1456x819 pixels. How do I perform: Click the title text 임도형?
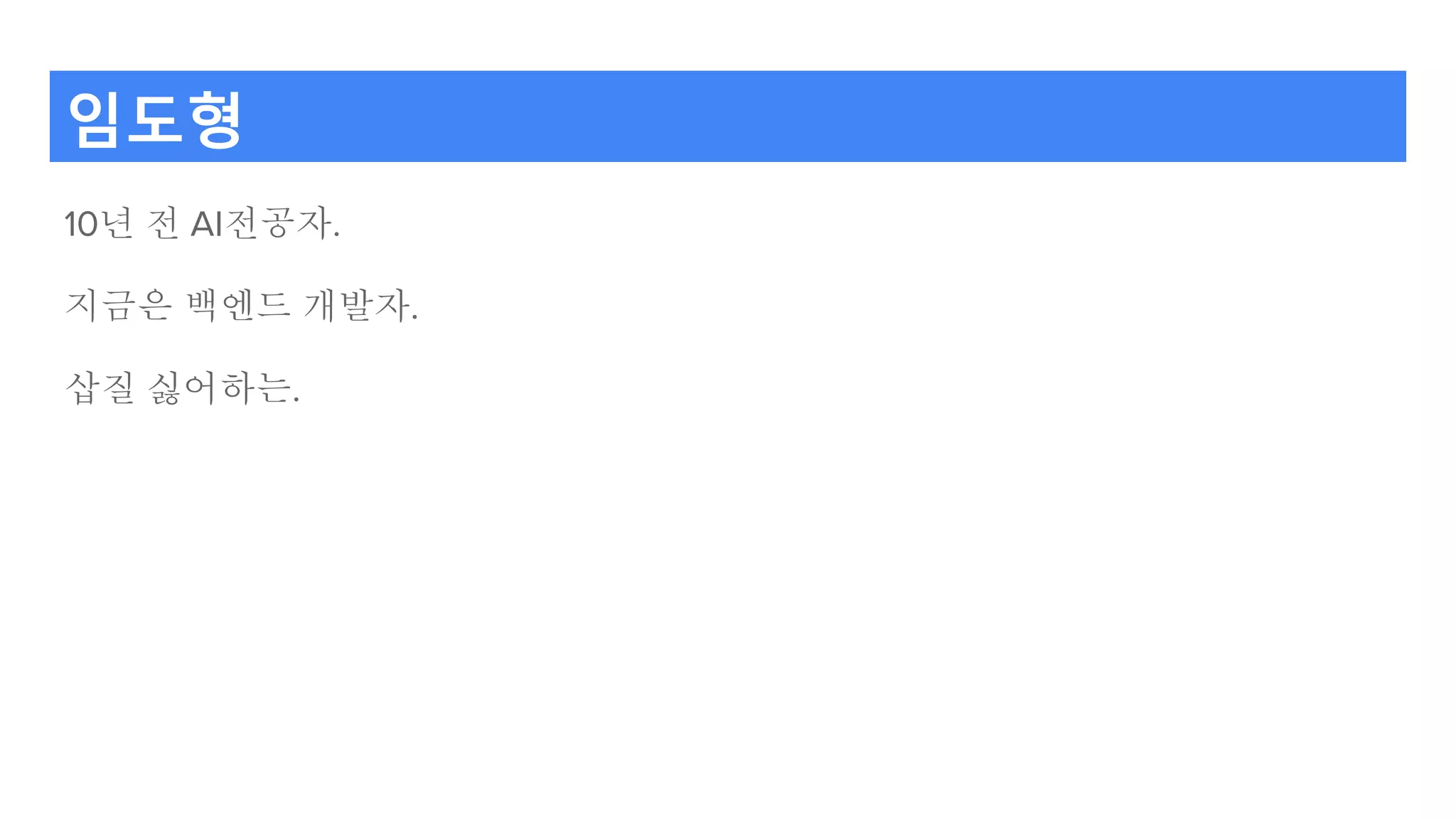click(x=154, y=119)
